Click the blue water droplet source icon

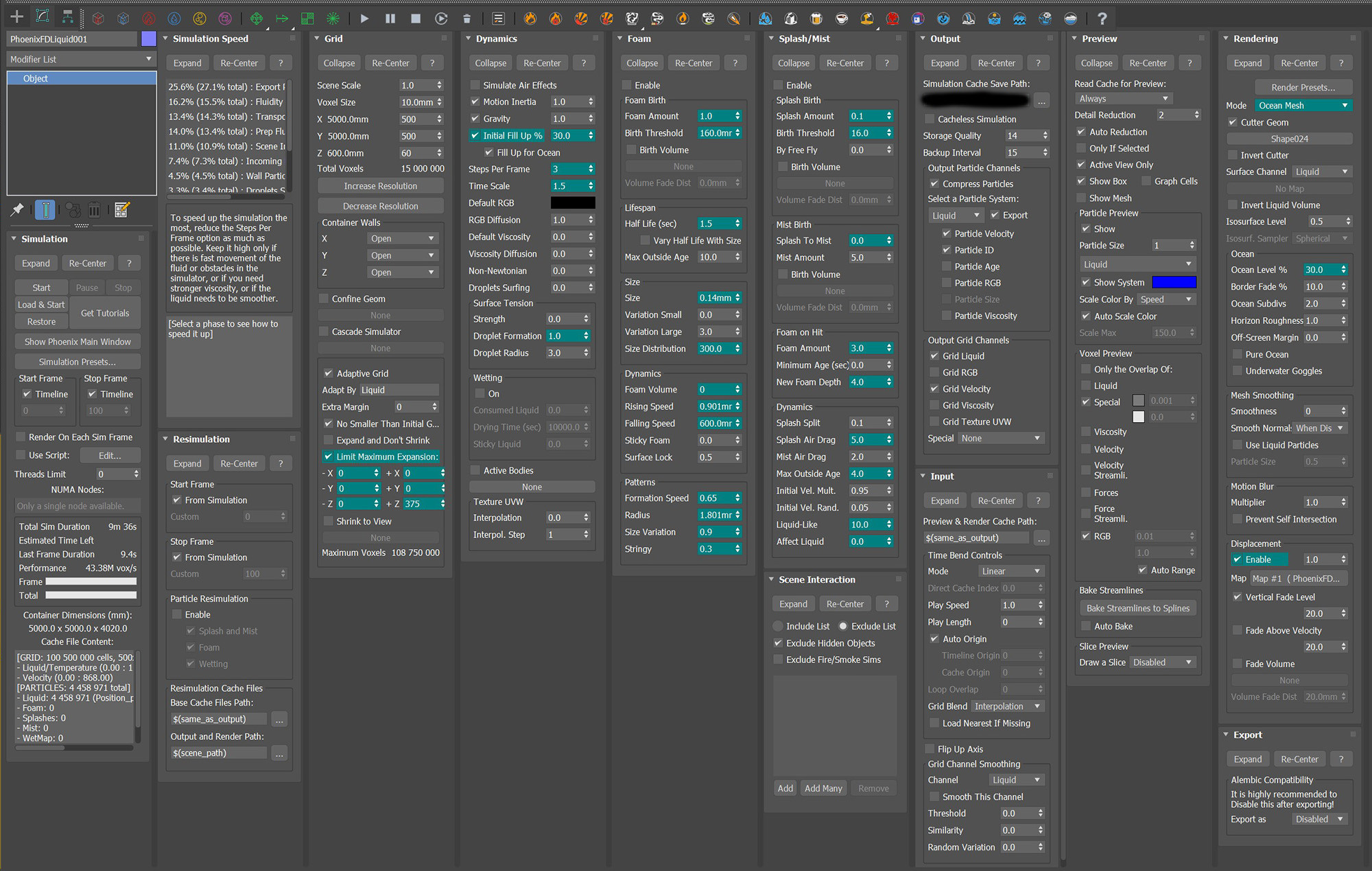[174, 19]
